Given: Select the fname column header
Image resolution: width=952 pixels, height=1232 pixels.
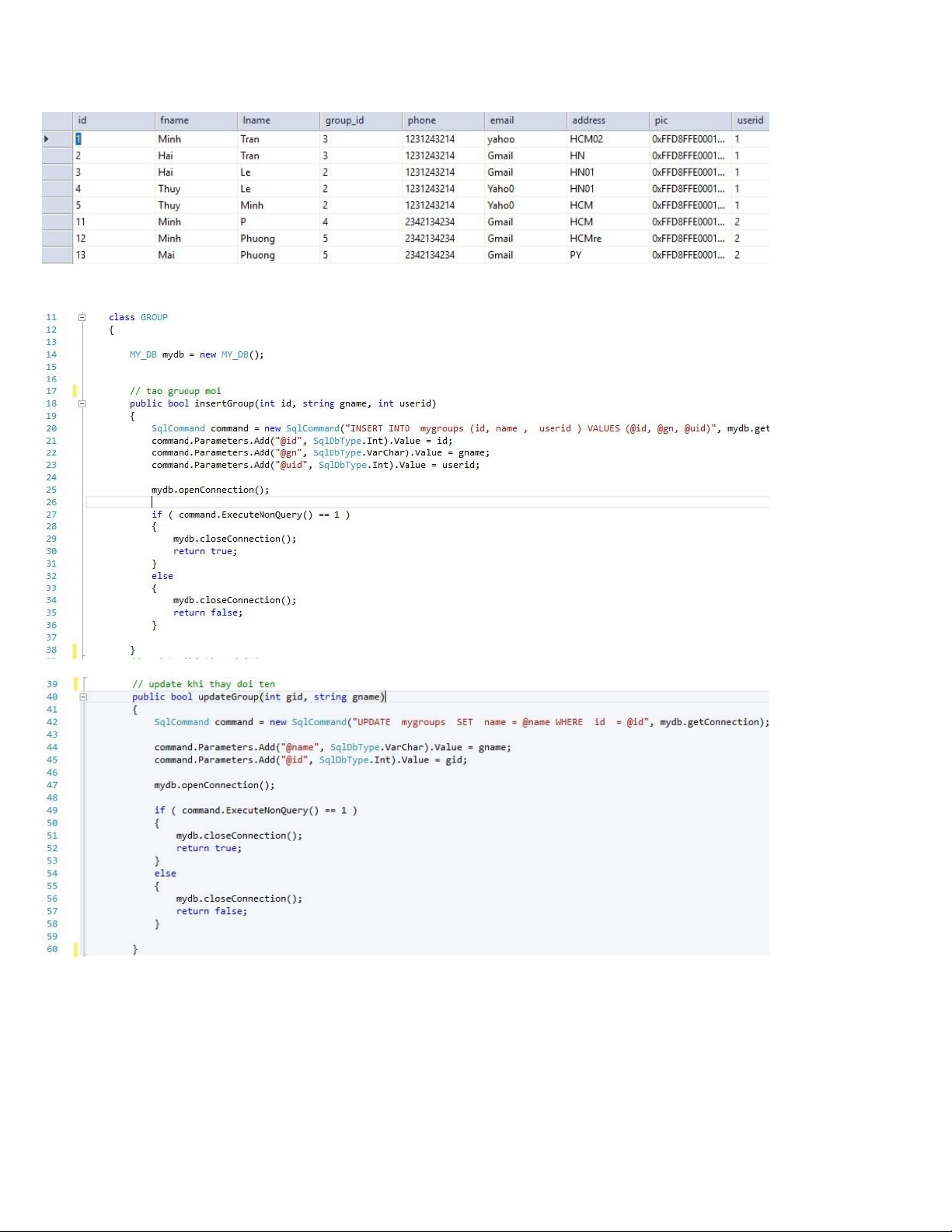Looking at the screenshot, I should [x=196, y=120].
